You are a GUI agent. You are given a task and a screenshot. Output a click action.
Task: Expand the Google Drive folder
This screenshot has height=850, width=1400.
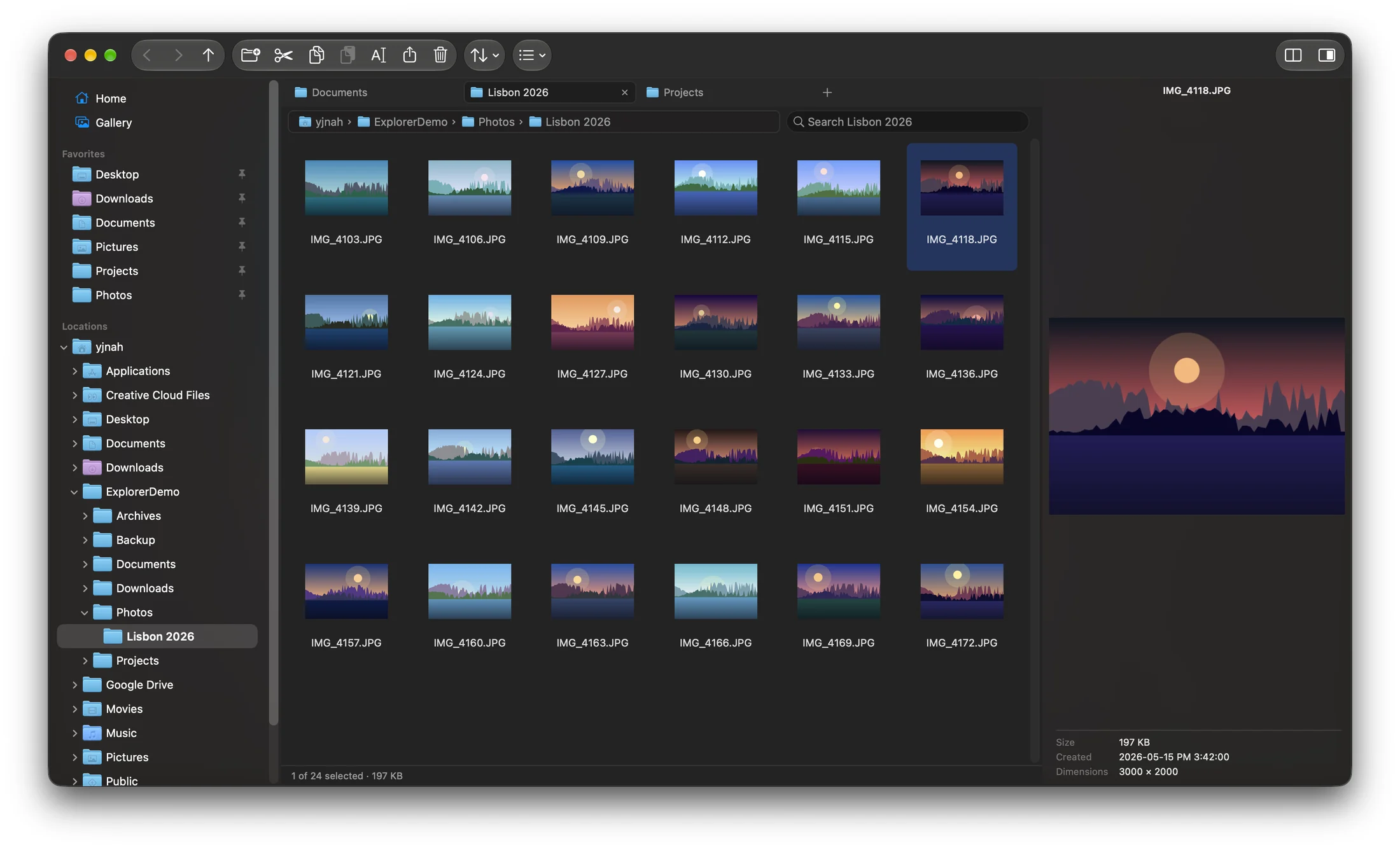click(74, 685)
